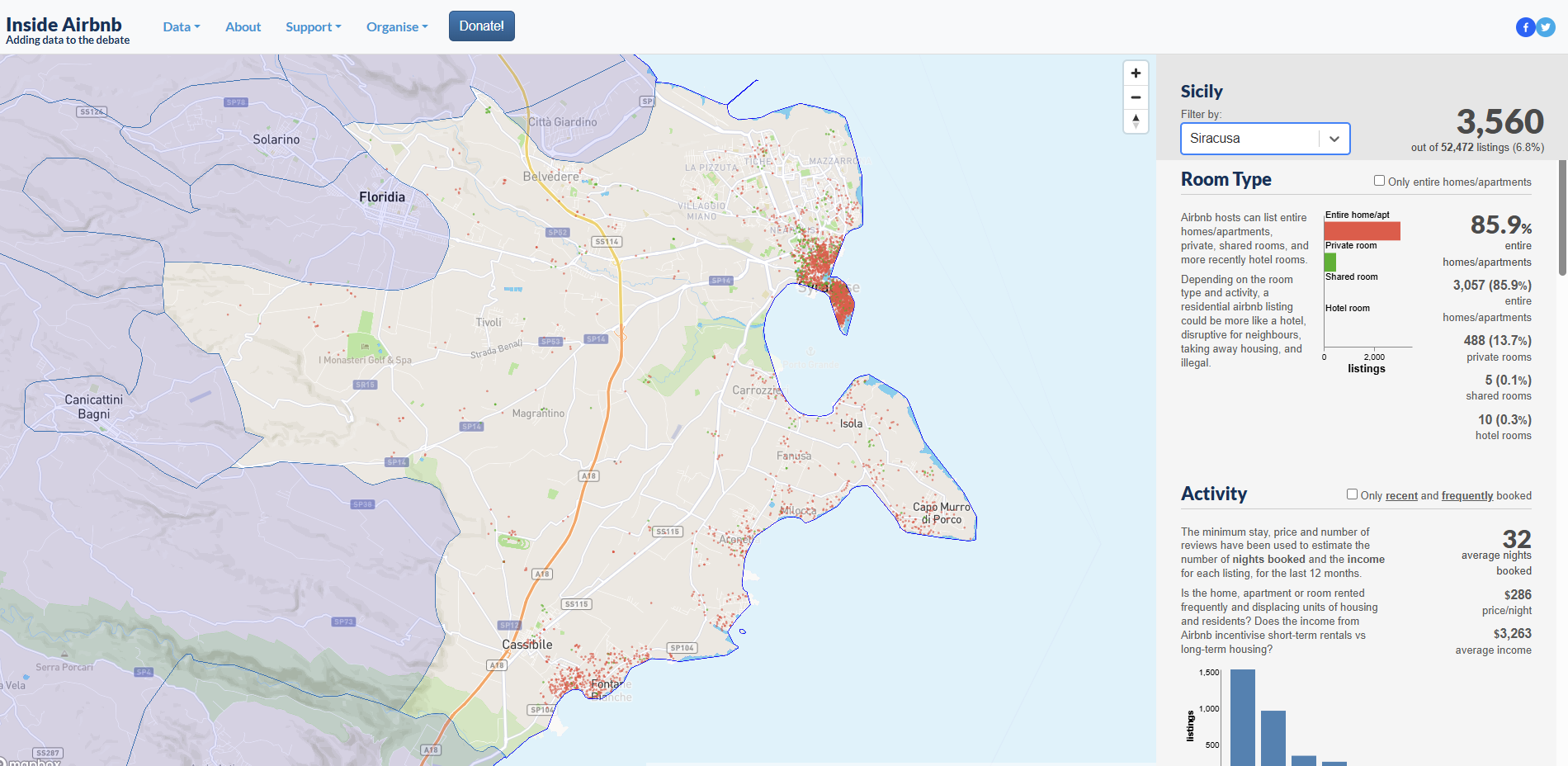1568x766 pixels.
Task: Click the 32 average nights booked value
Action: [x=1517, y=539]
